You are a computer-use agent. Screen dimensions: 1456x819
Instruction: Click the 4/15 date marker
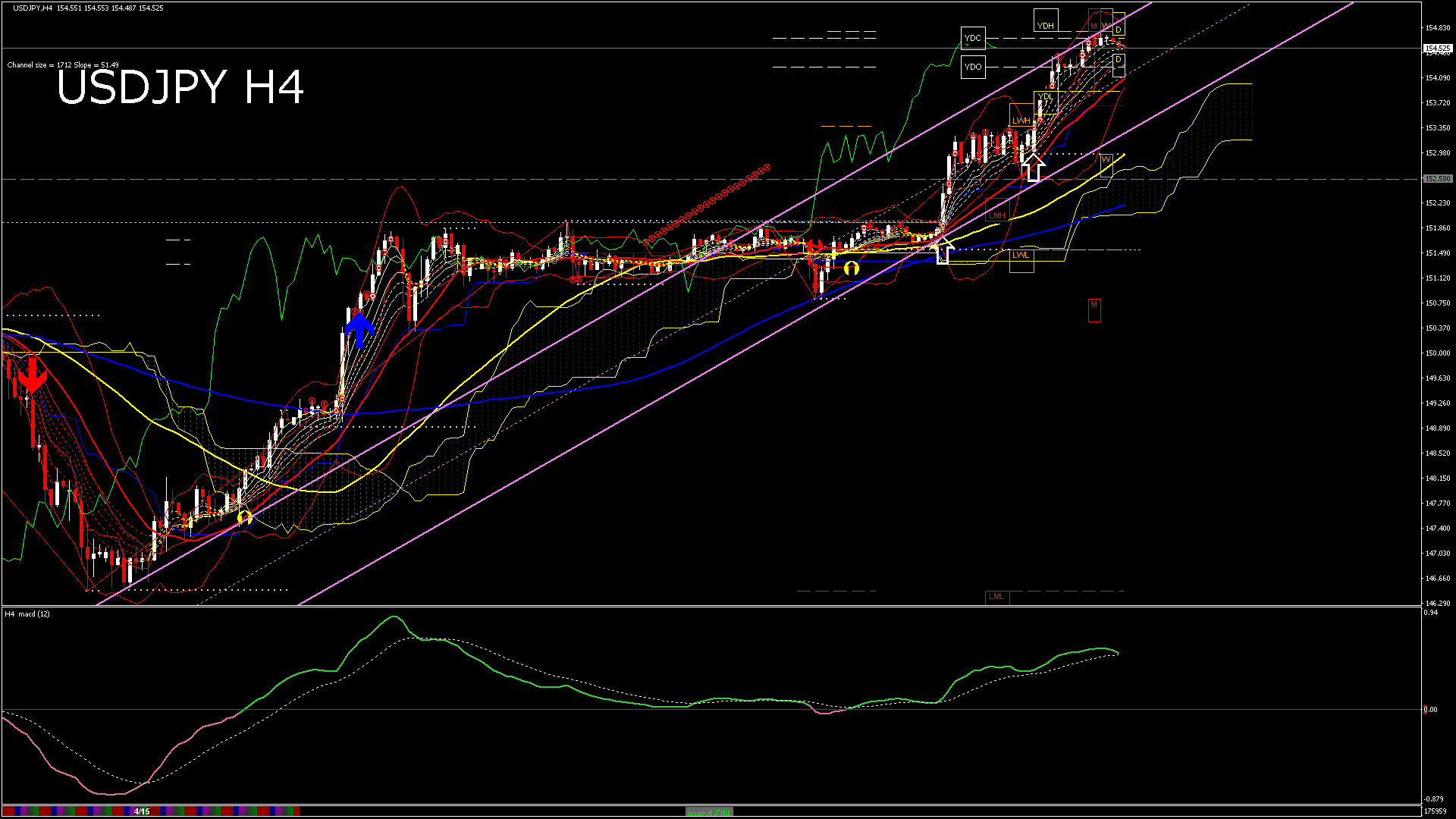(142, 811)
